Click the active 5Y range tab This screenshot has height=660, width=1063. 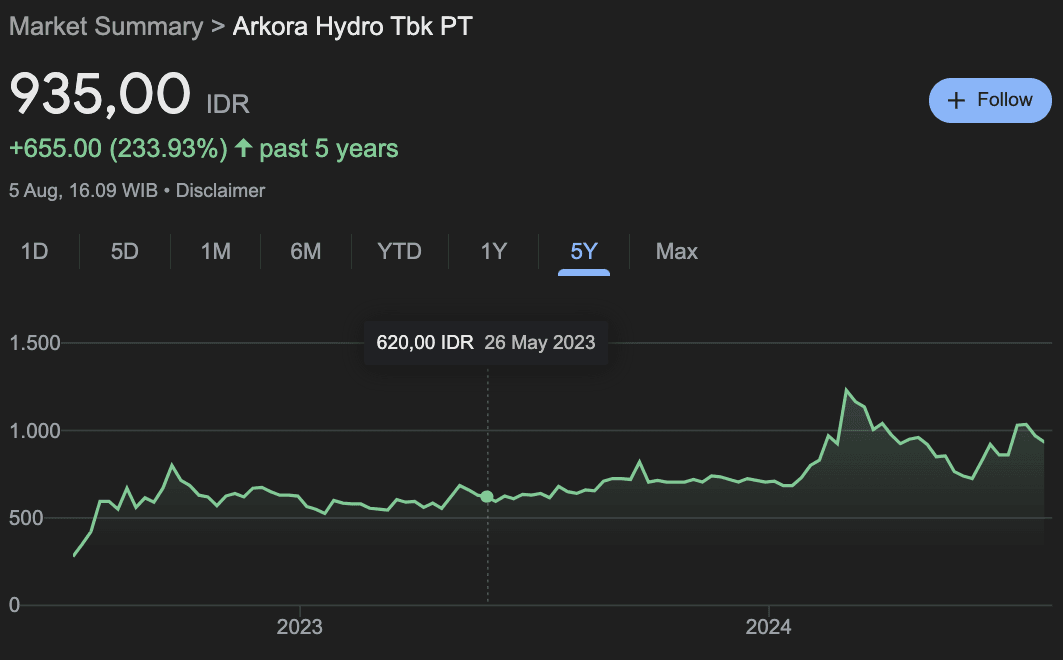point(584,251)
